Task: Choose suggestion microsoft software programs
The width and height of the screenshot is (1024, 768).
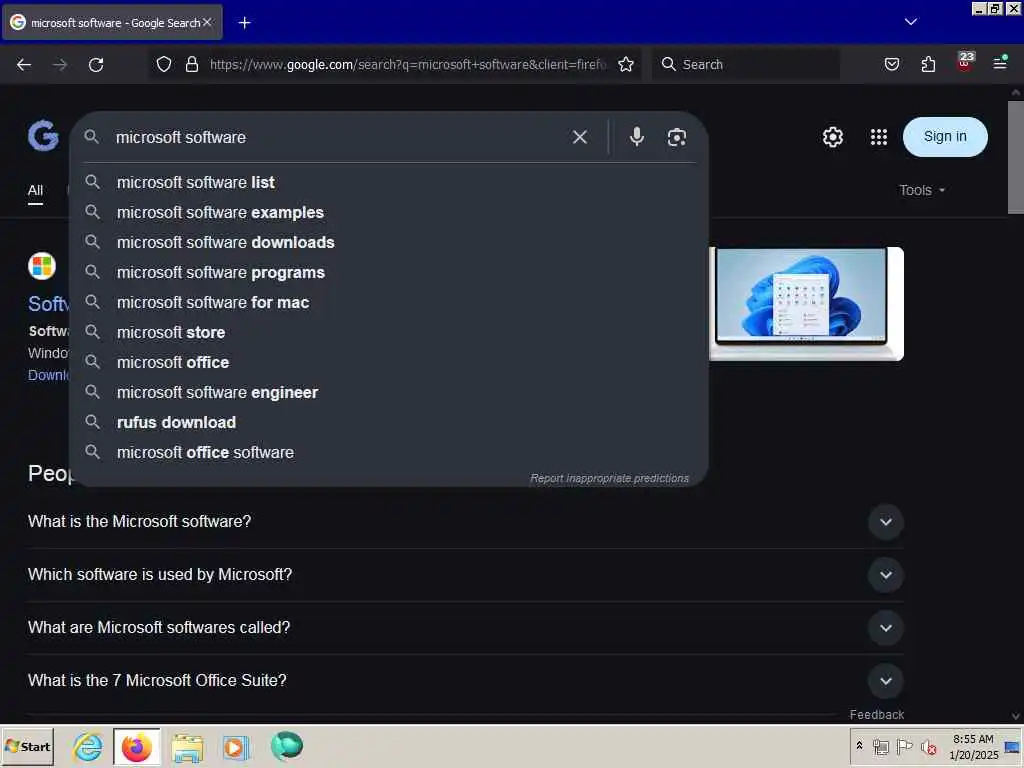Action: pos(389,272)
